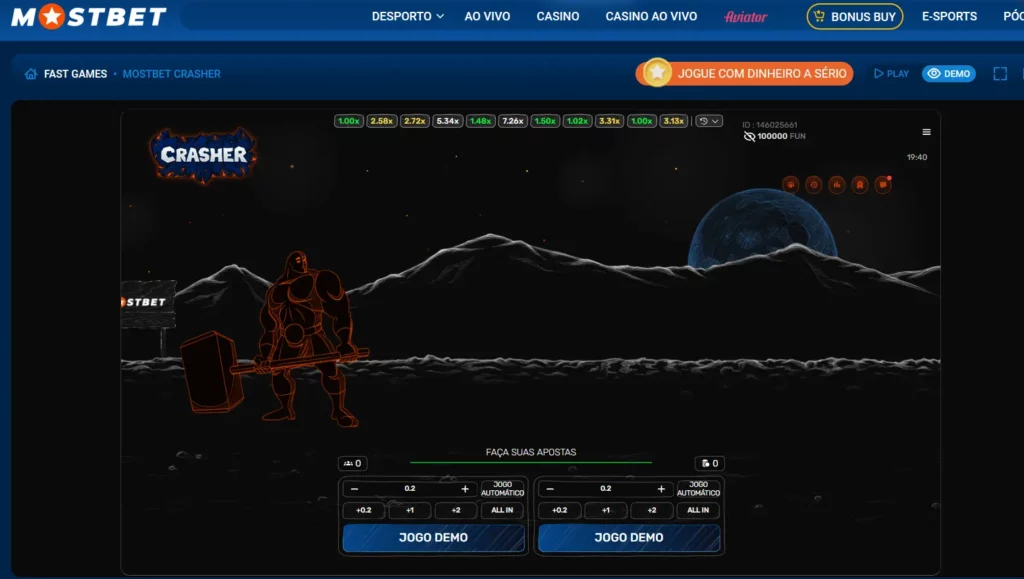This screenshot has width=1024, height=579.
Task: Add +2 to the left bet
Action: (456, 510)
